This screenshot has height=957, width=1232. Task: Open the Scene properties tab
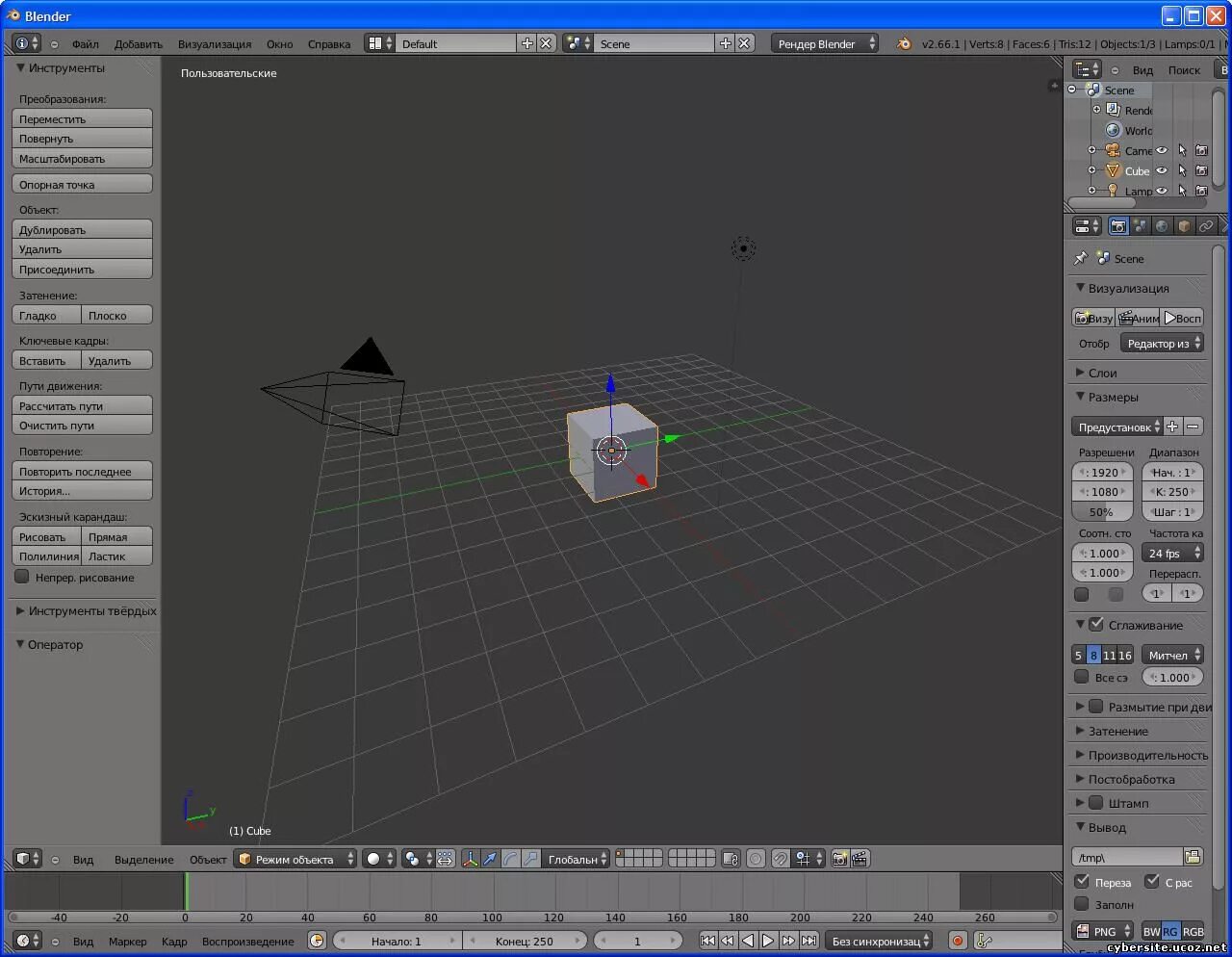(1141, 226)
